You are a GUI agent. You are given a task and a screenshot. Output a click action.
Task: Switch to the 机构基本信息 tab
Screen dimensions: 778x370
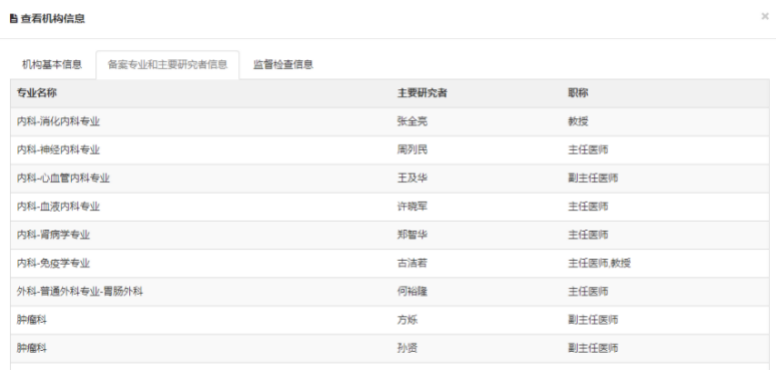coord(52,64)
